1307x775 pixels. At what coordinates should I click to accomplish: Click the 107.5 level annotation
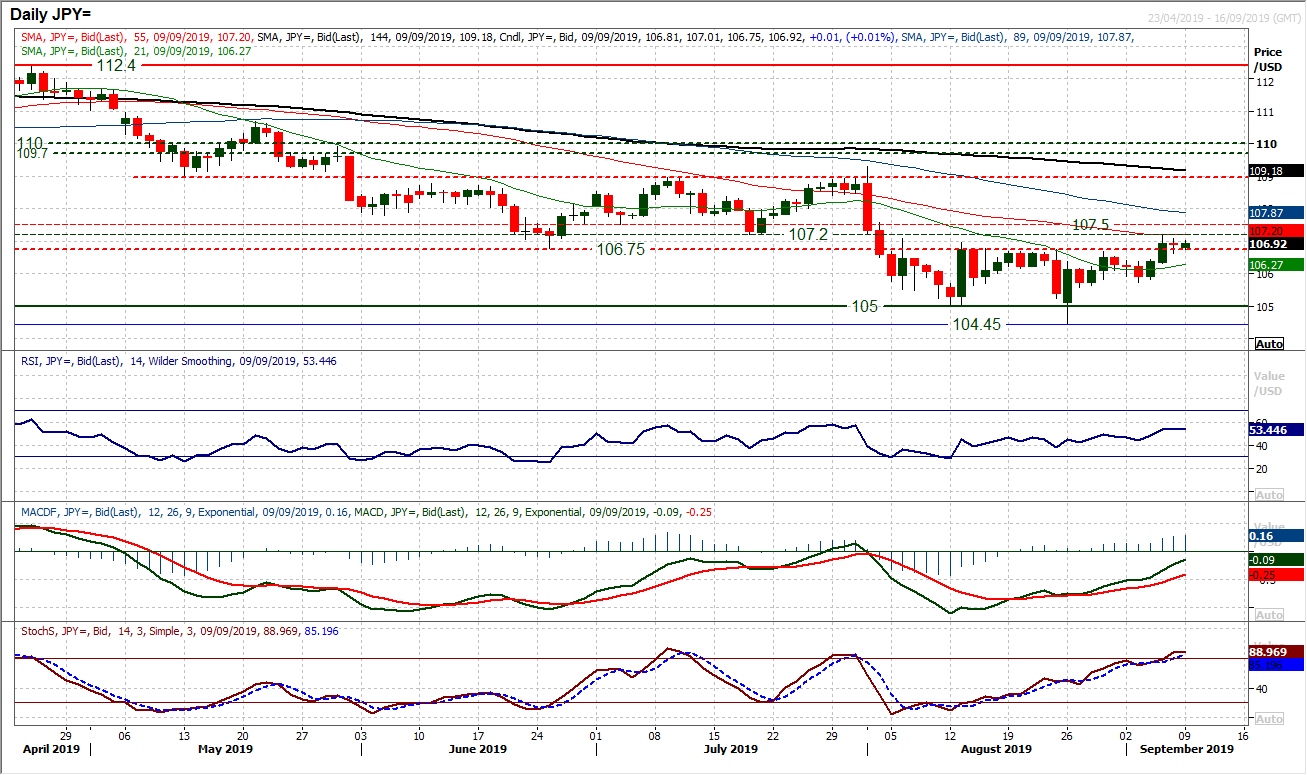[x=1090, y=224]
